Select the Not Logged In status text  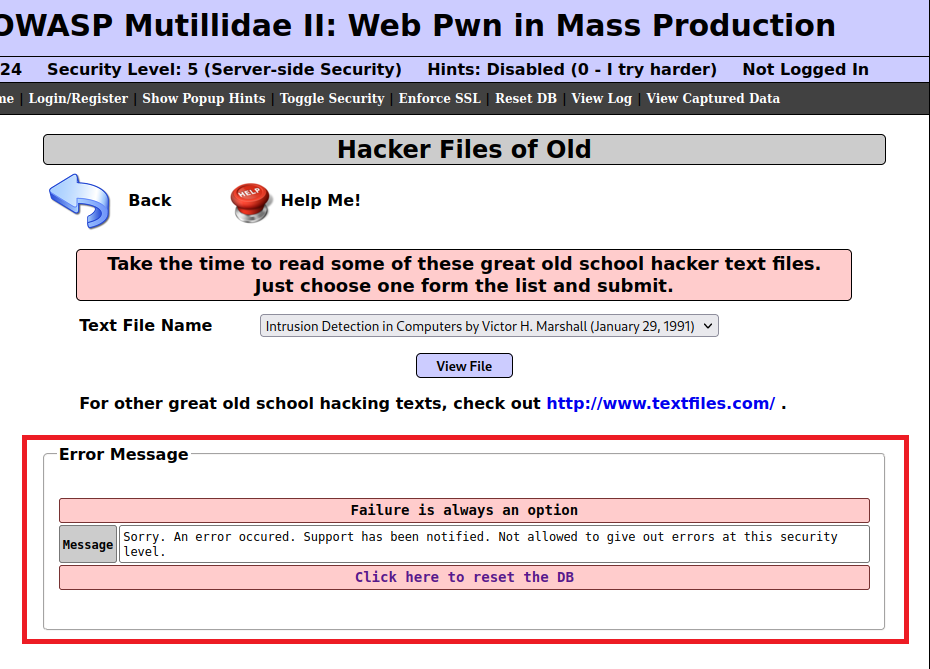[805, 69]
